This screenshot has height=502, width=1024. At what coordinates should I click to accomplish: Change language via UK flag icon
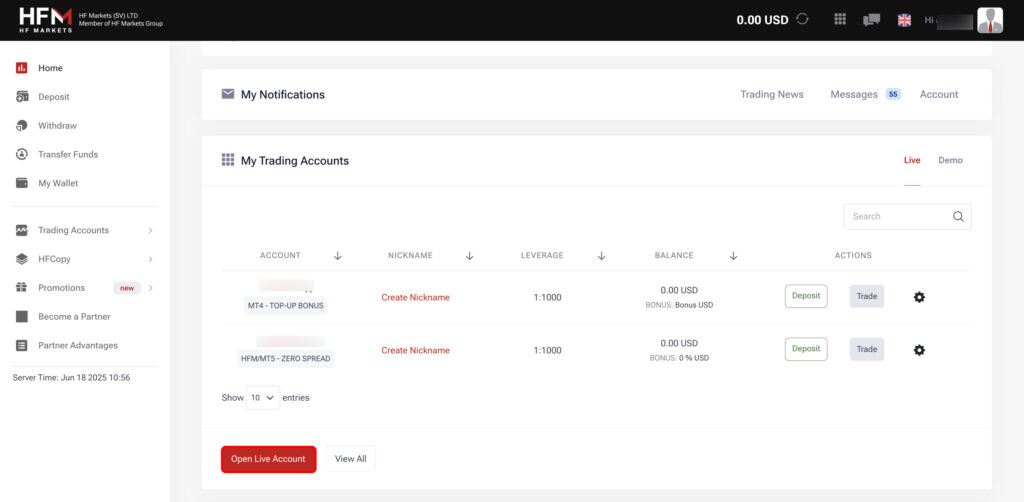point(904,20)
